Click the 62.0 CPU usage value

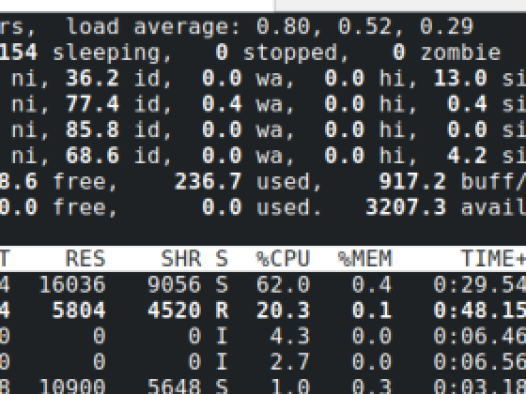click(x=282, y=285)
